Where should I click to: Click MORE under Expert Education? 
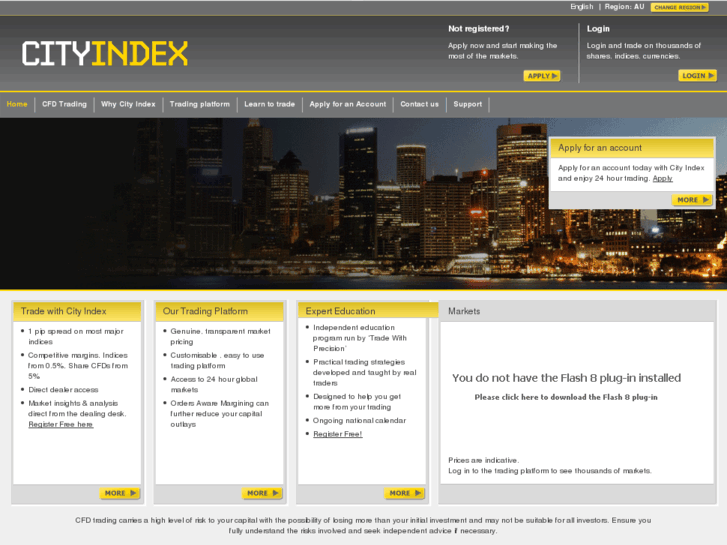coord(405,493)
